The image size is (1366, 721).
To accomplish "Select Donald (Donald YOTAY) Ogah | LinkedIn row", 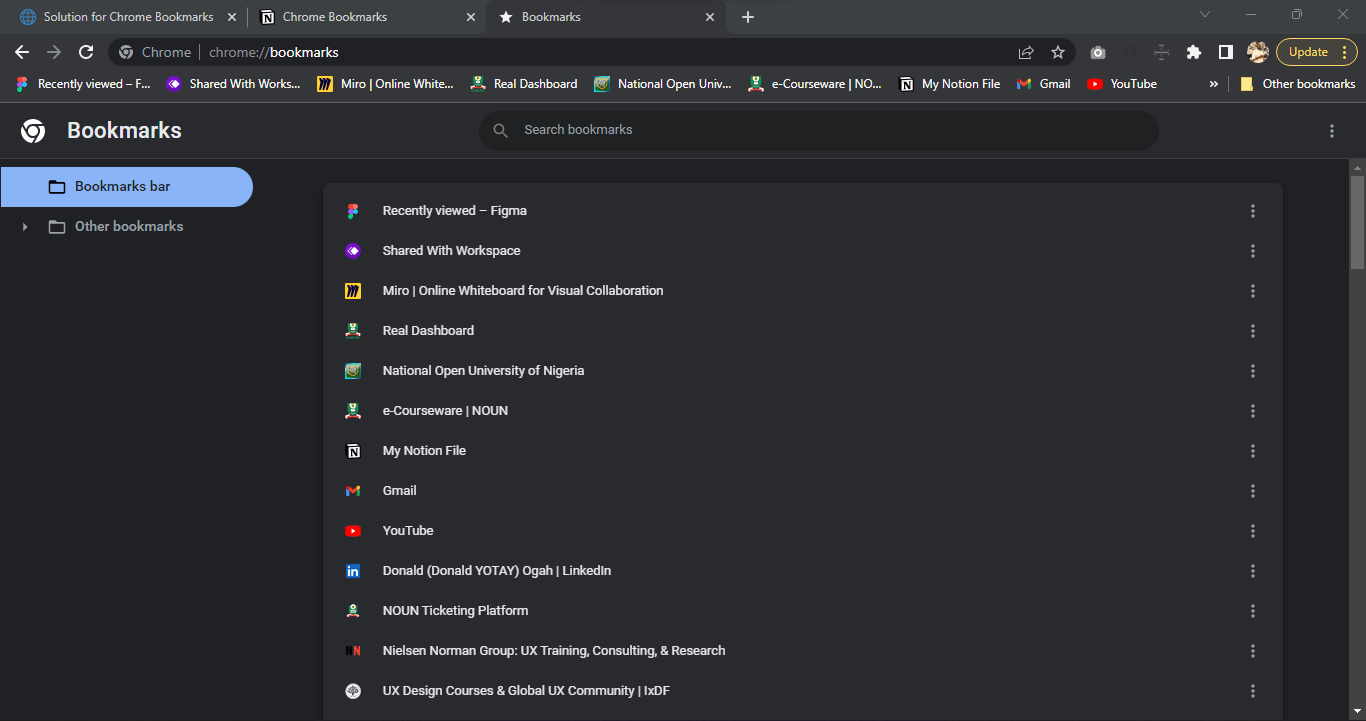I will 802,571.
